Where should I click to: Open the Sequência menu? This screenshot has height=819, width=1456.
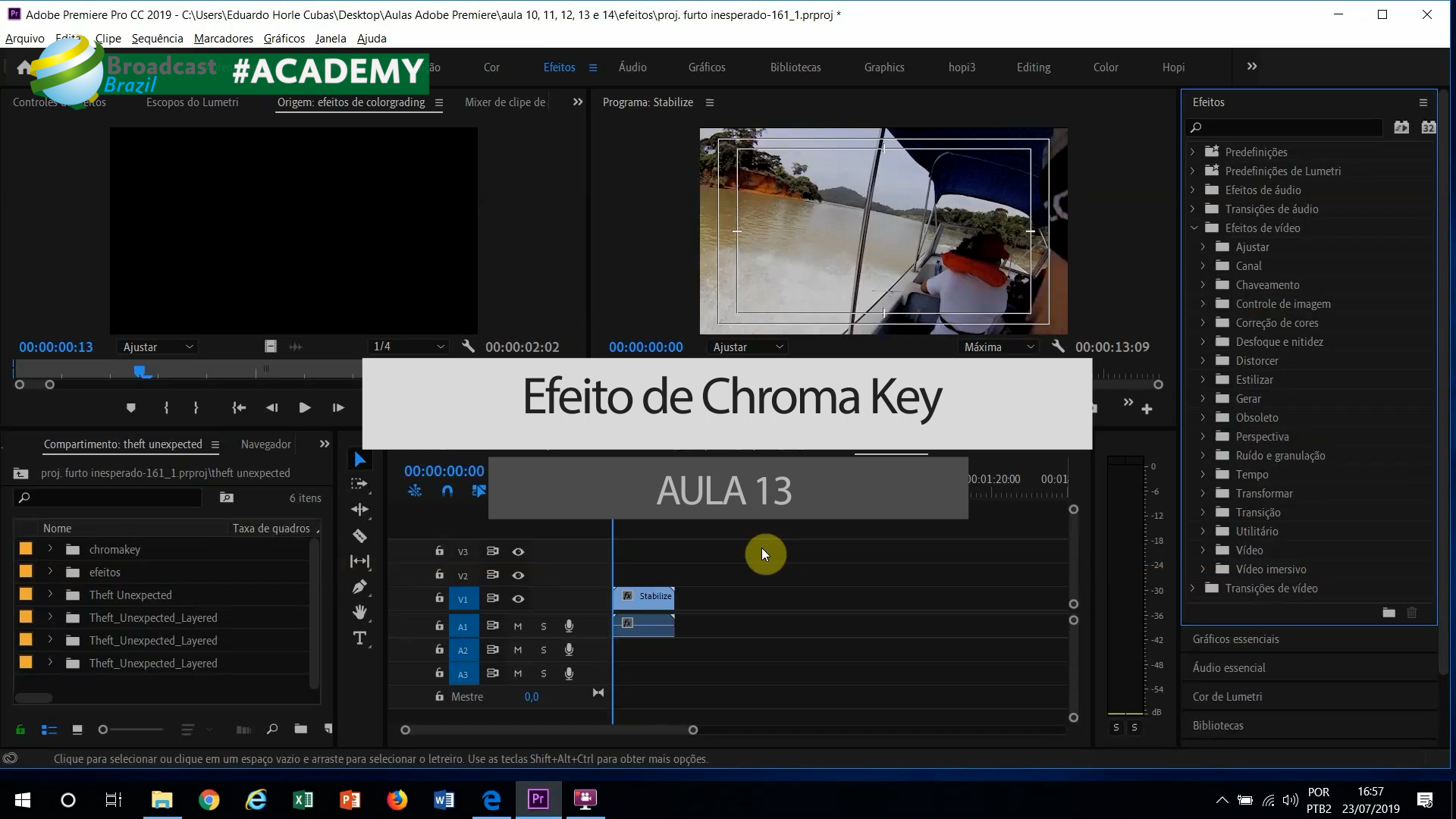click(x=157, y=39)
